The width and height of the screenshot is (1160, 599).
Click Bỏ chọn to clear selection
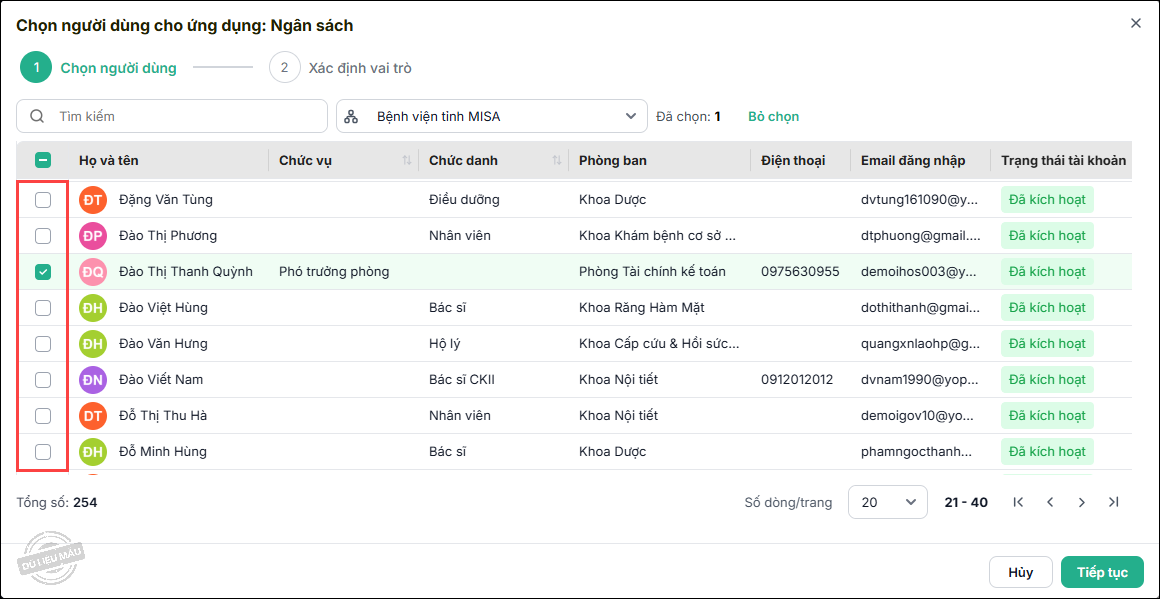coord(773,116)
